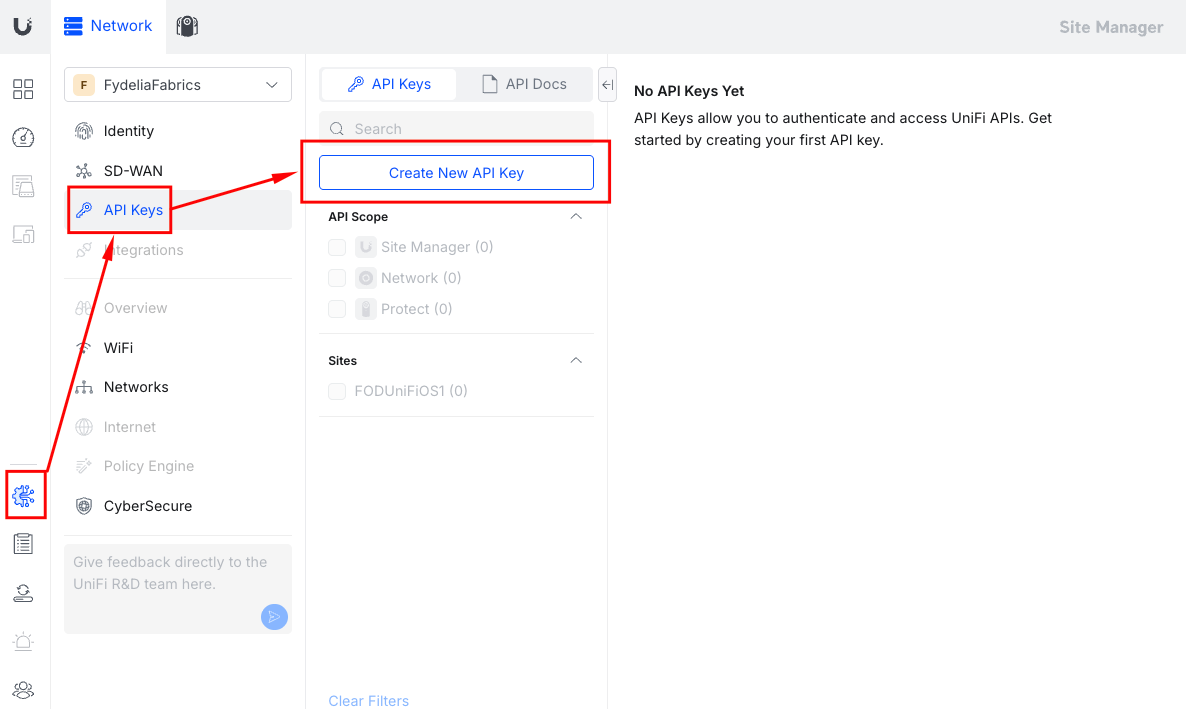
Task: Open the console list icon below speedometer
Action: (x=23, y=186)
